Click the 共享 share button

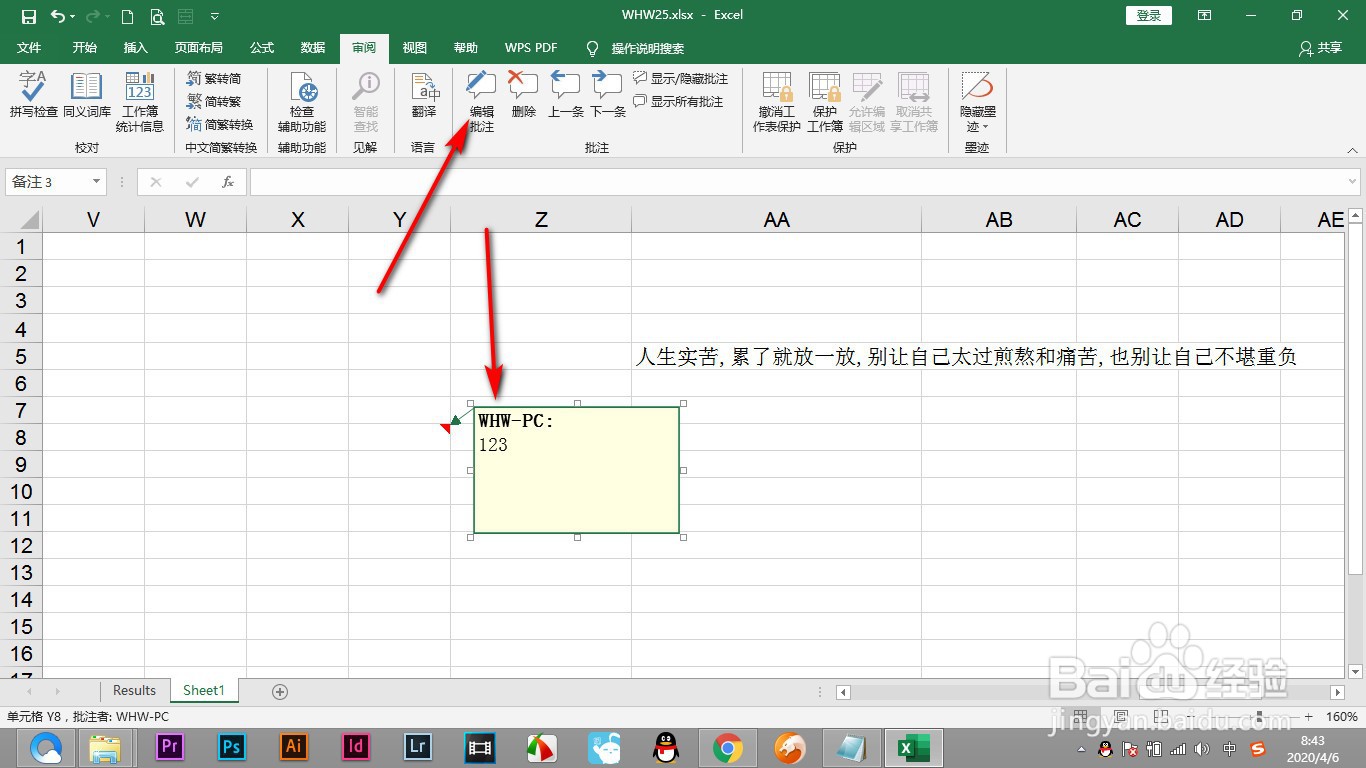click(1320, 48)
